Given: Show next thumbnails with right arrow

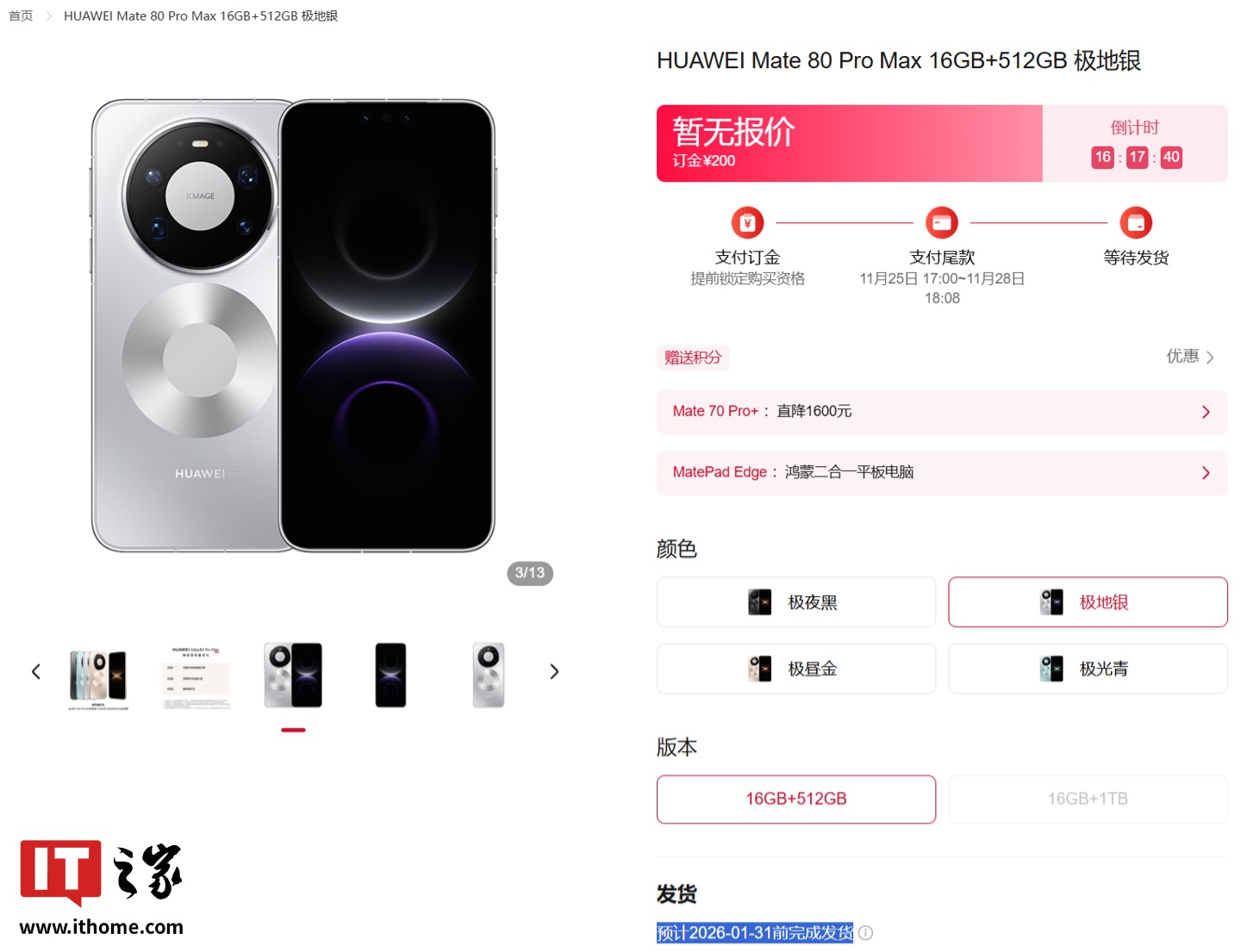Looking at the screenshot, I should coord(554,672).
